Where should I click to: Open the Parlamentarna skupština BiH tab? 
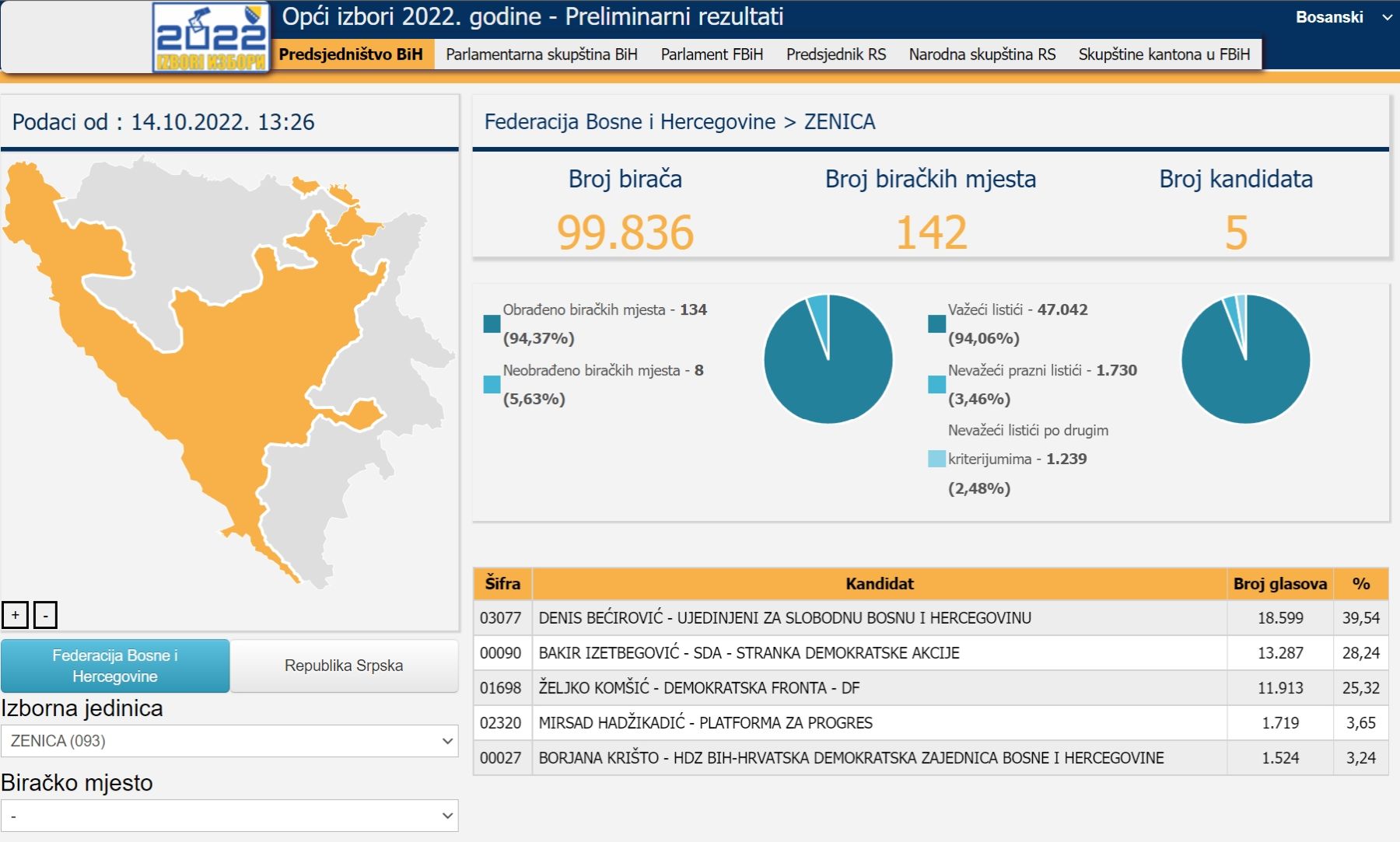[x=541, y=54]
